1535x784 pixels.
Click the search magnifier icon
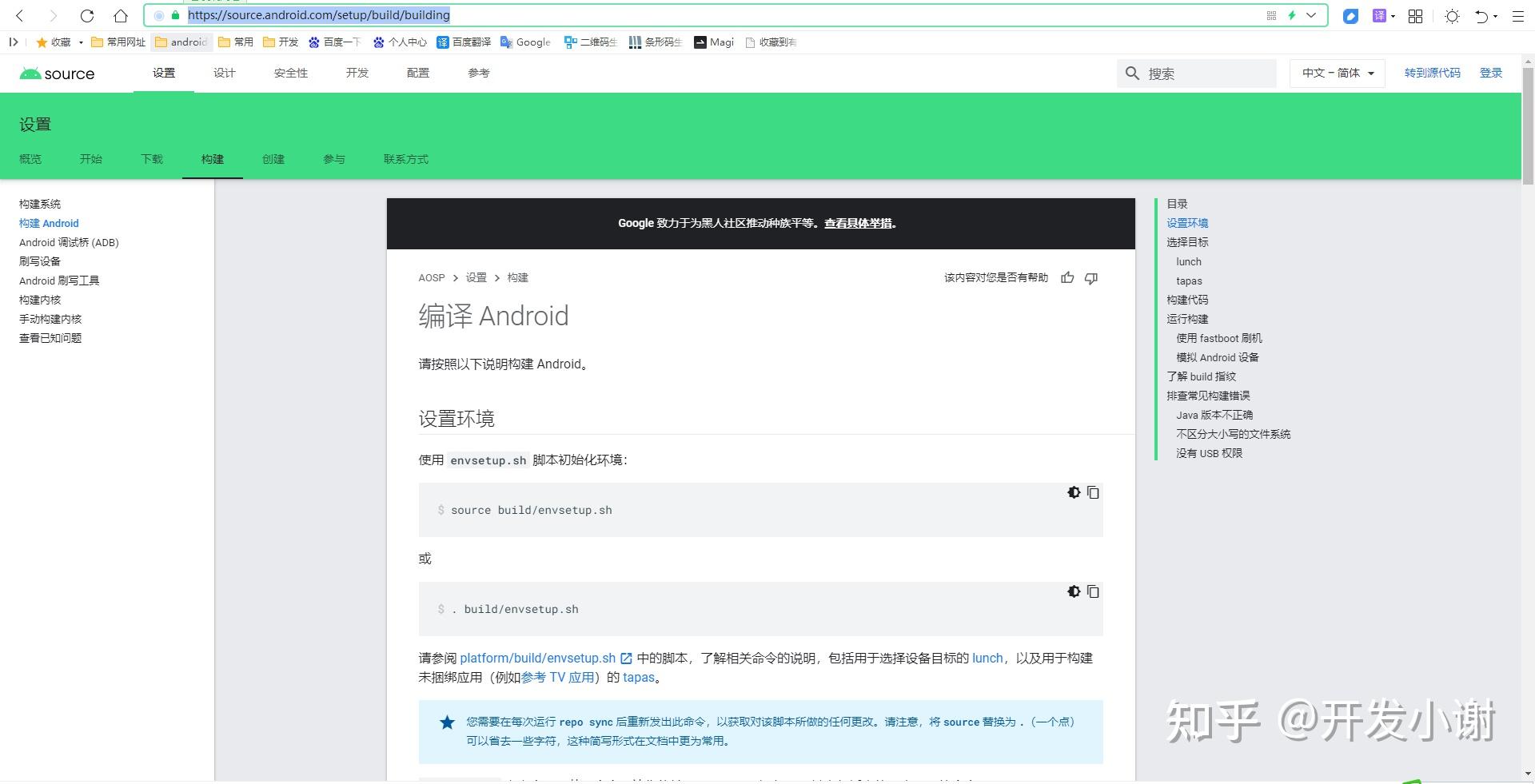pyautogui.click(x=1132, y=74)
